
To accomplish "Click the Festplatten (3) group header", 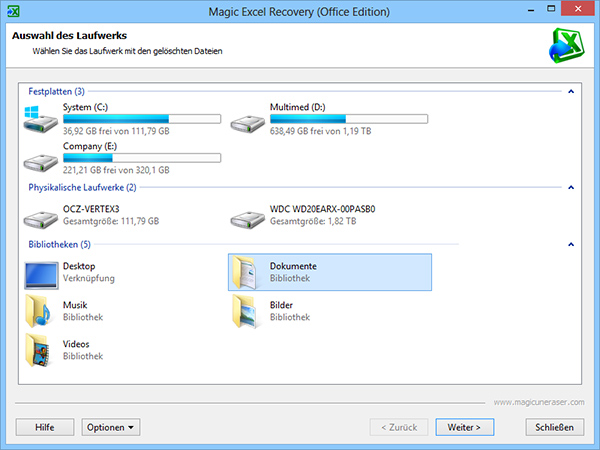I will (x=56, y=91).
